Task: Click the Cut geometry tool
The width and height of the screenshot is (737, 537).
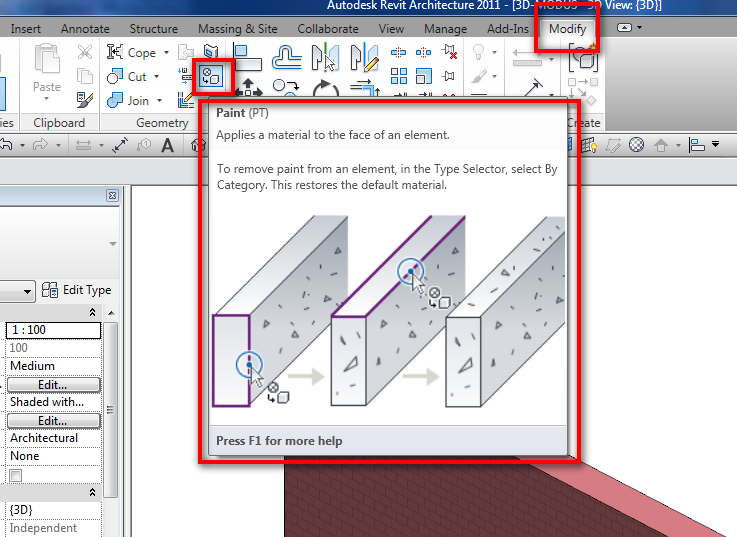Action: click(127, 76)
